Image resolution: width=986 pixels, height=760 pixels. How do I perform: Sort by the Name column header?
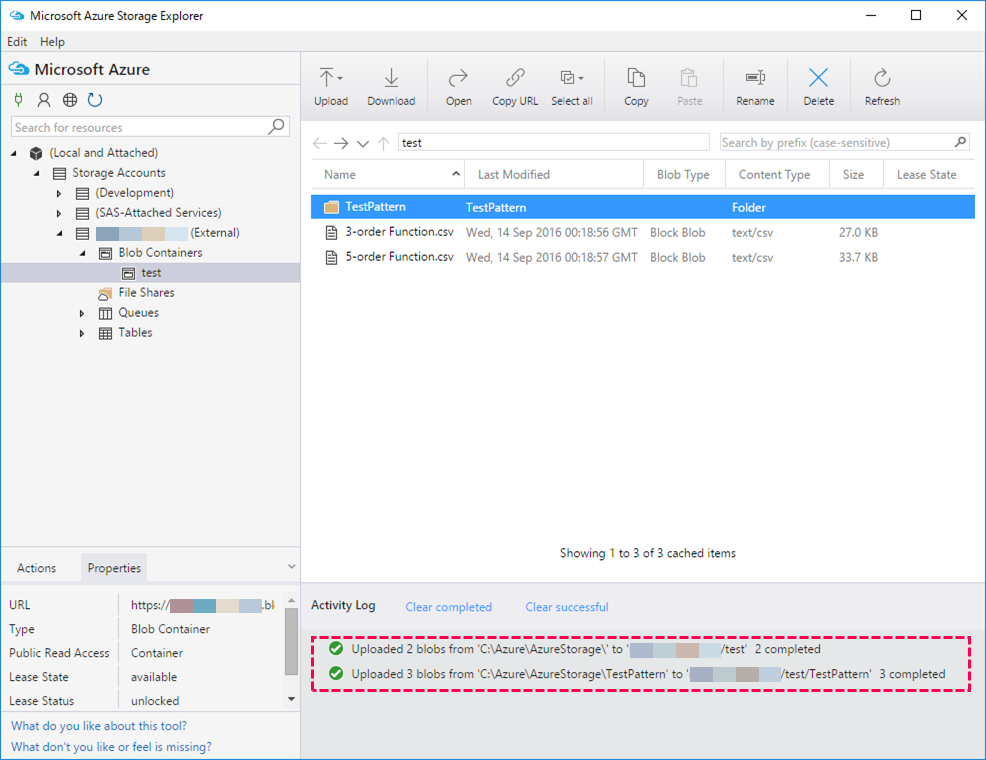(x=388, y=174)
